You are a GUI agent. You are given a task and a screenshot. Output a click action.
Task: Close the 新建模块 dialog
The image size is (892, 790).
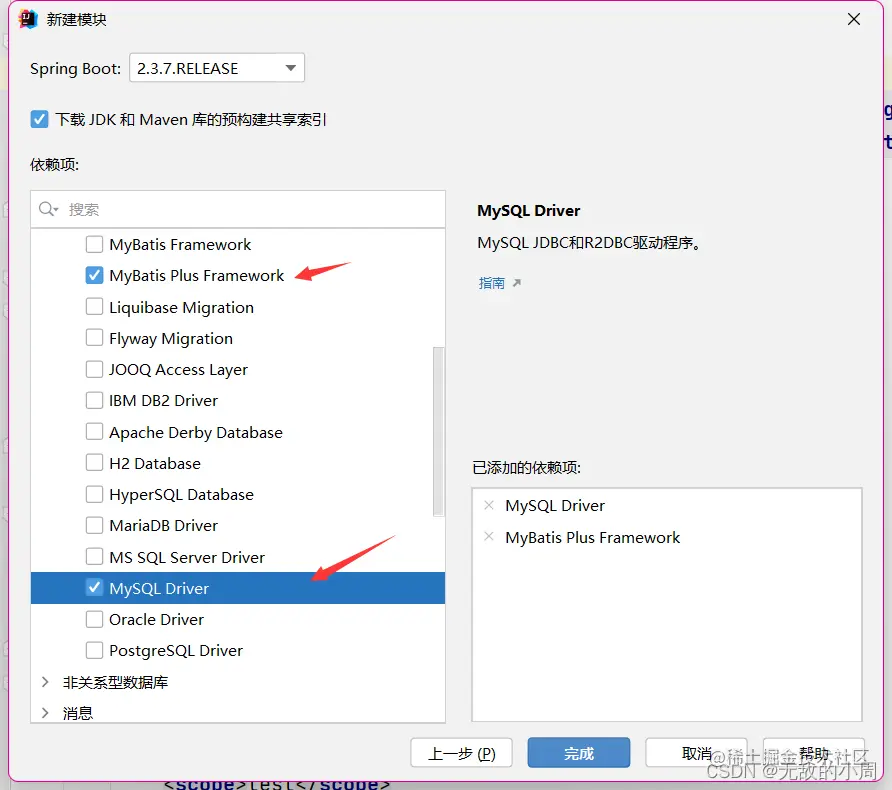click(853, 19)
